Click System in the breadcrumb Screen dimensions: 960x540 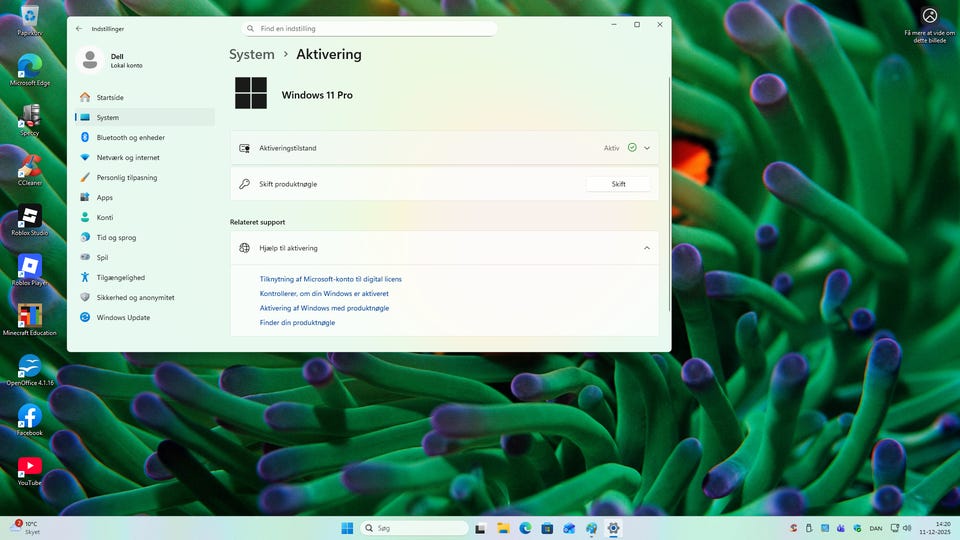(251, 55)
